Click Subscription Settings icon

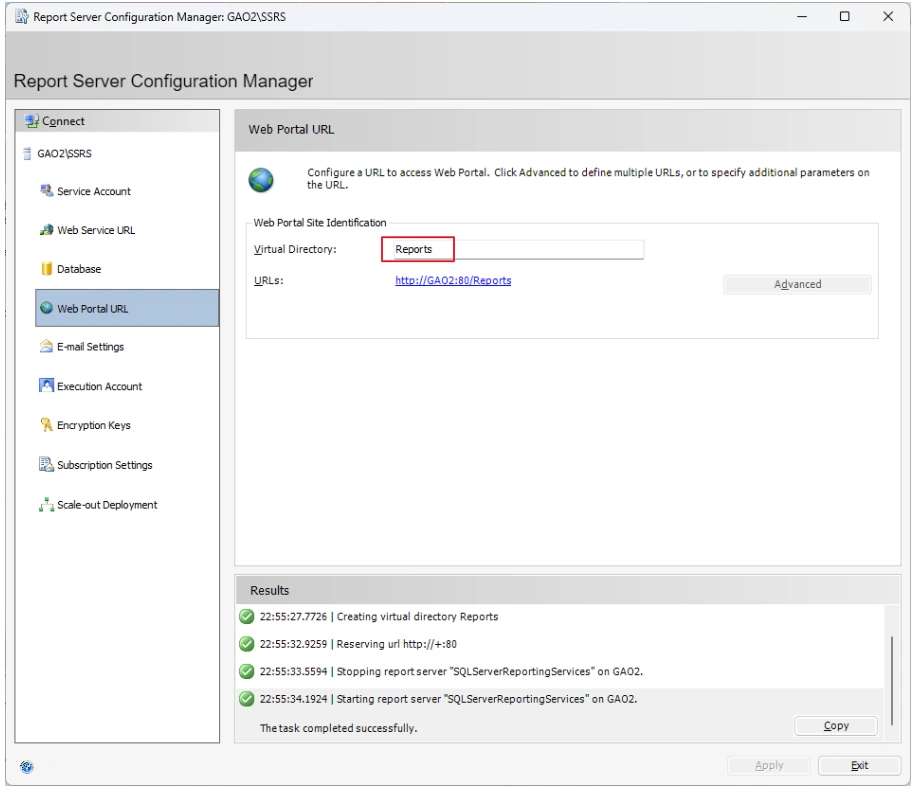[46, 464]
